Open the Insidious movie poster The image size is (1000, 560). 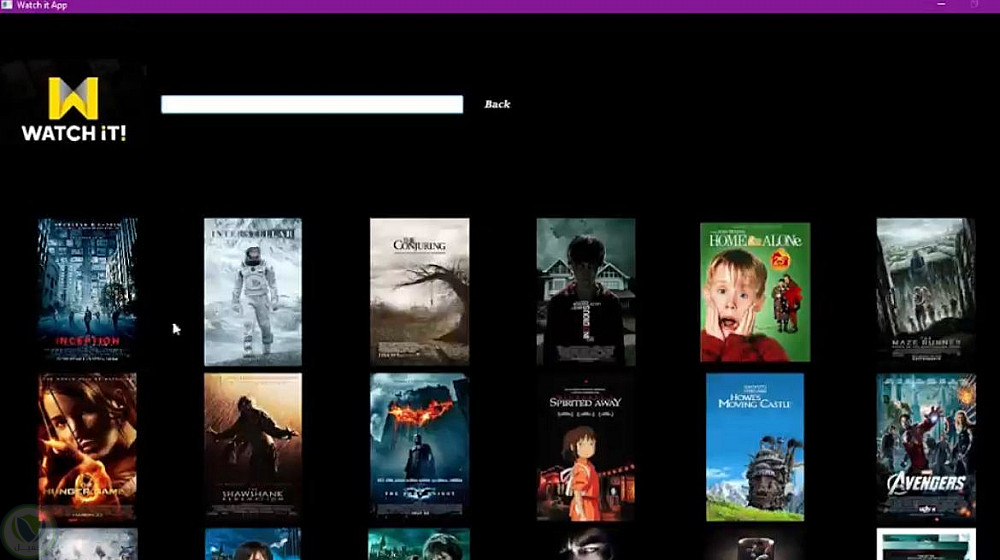[585, 291]
